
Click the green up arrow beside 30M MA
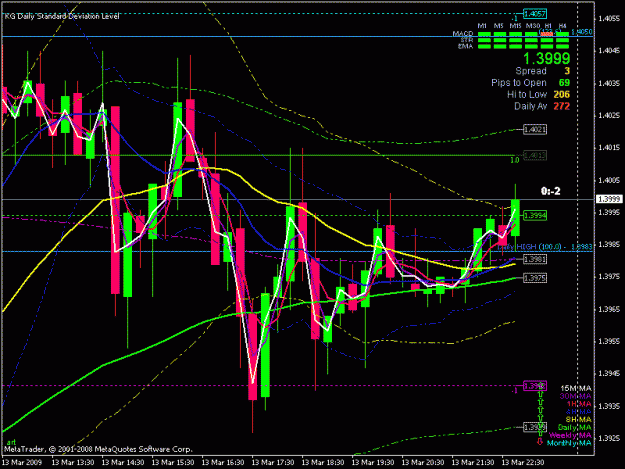click(540, 394)
